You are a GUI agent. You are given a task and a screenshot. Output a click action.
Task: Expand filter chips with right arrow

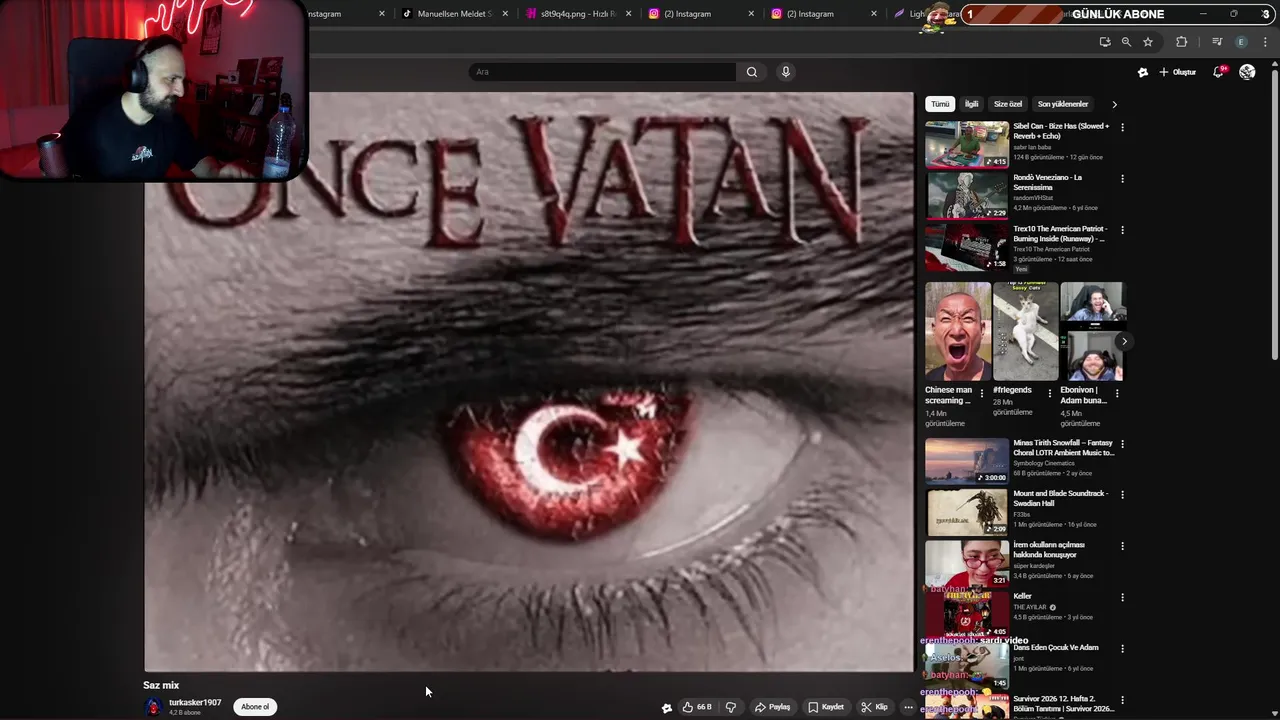coord(1114,104)
